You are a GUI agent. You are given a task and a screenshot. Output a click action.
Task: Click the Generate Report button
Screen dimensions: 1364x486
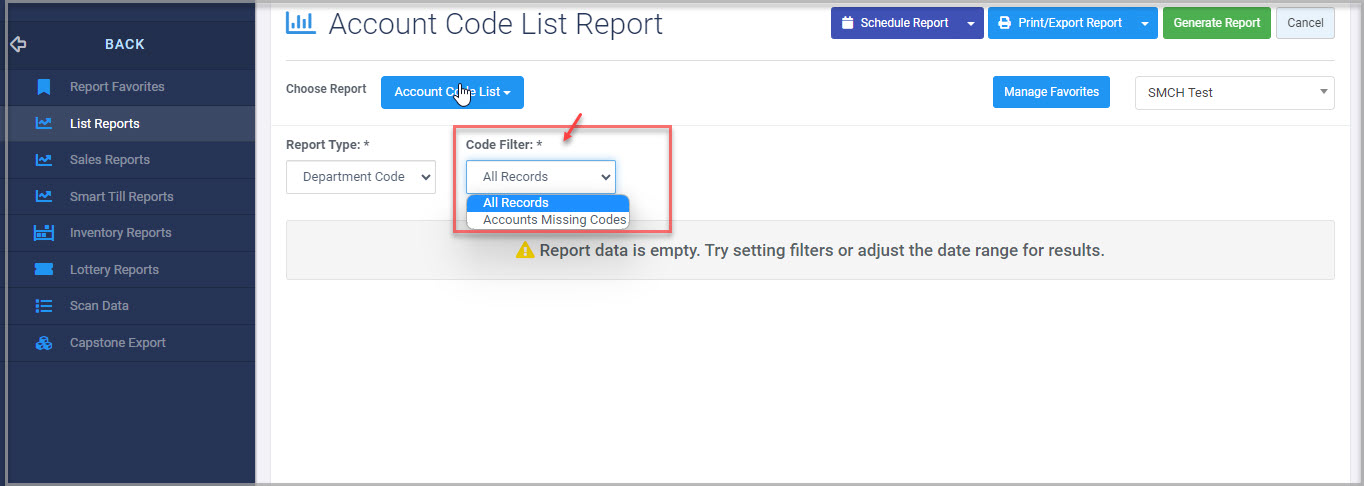[1217, 23]
